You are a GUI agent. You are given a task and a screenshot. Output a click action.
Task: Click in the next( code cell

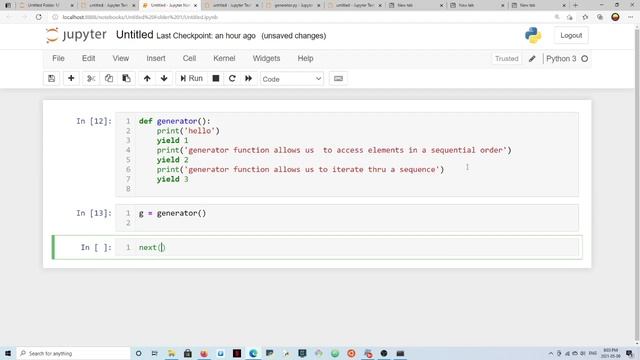[x=347, y=247]
